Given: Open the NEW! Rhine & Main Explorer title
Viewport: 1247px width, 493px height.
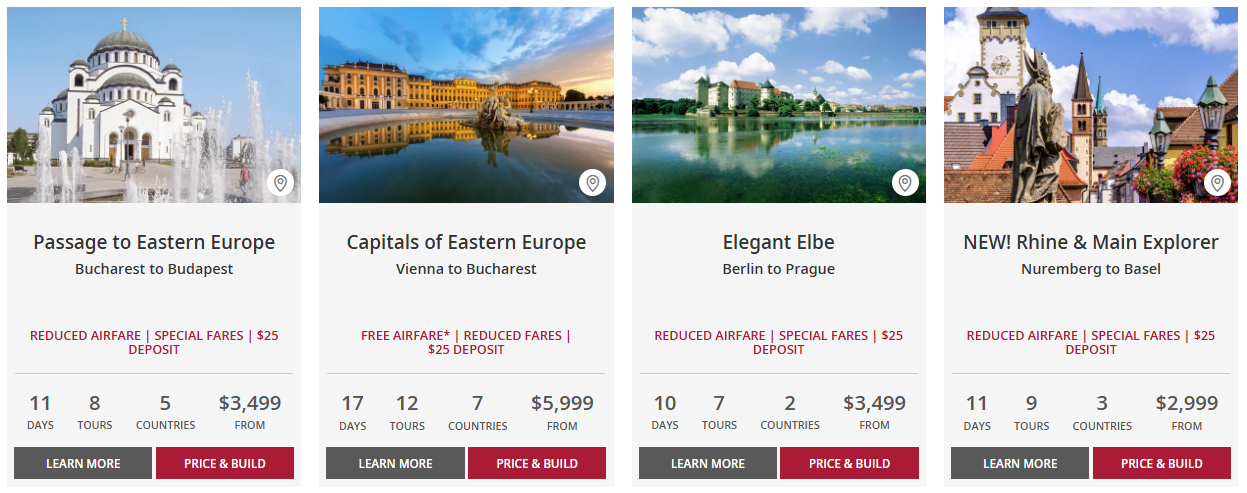Looking at the screenshot, I should [1091, 242].
